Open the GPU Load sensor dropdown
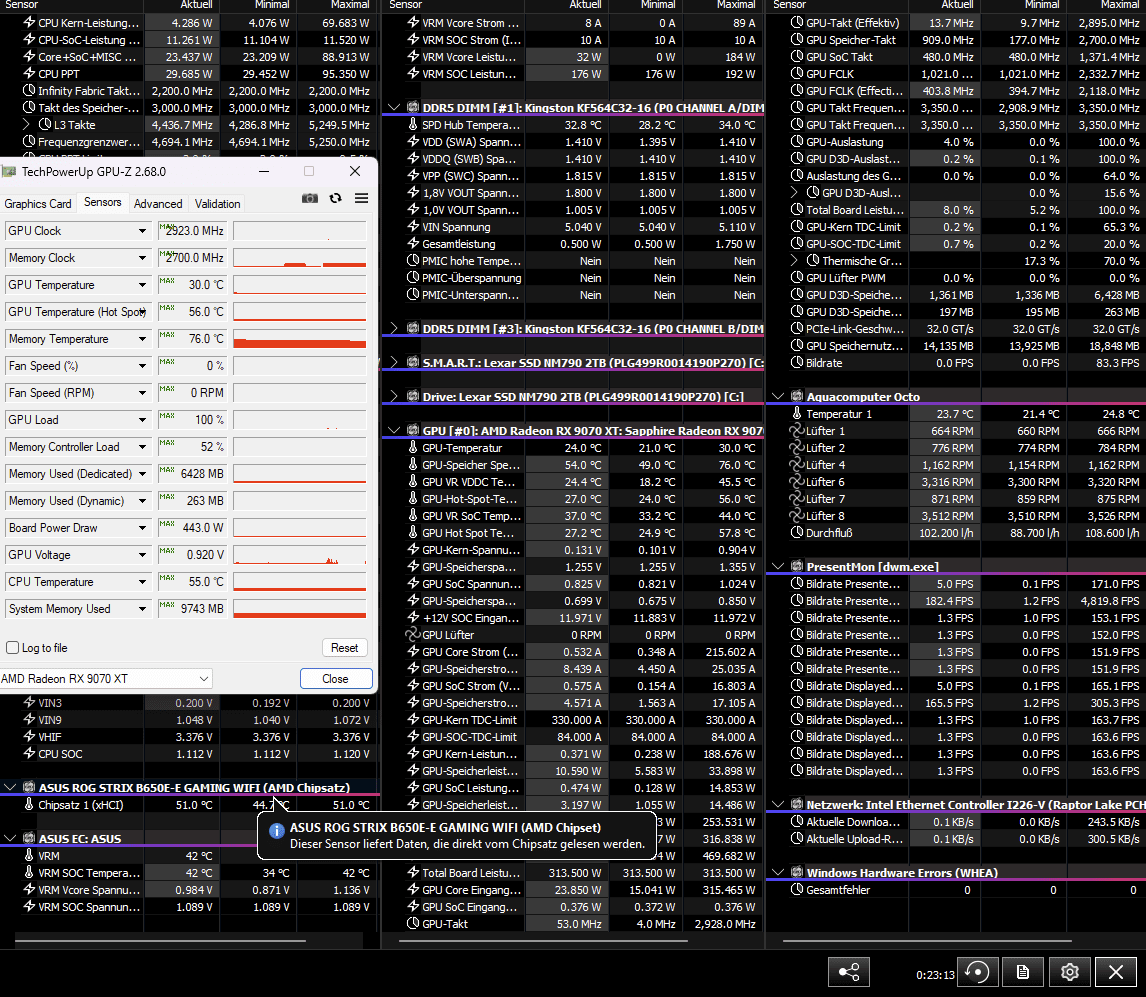This screenshot has height=997, width=1146. pyautogui.click(x=143, y=420)
